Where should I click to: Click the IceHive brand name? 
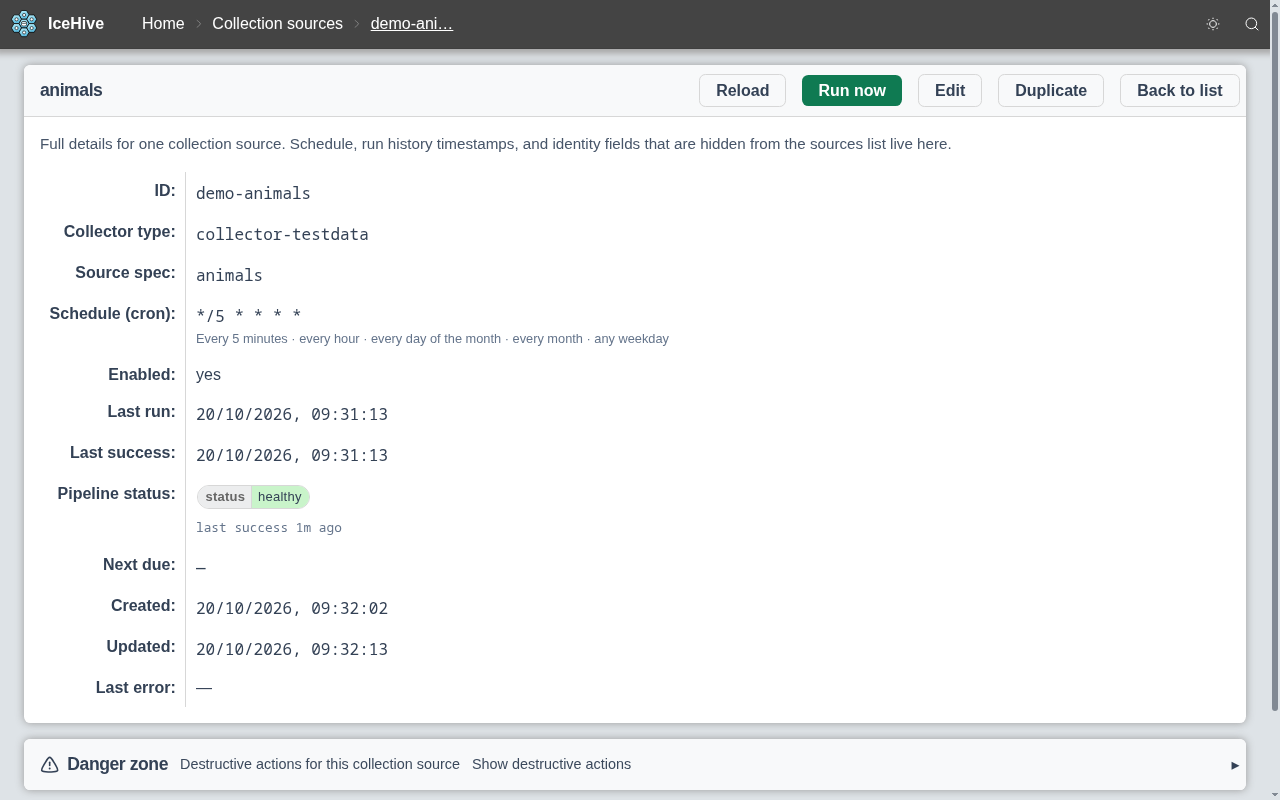click(76, 23)
